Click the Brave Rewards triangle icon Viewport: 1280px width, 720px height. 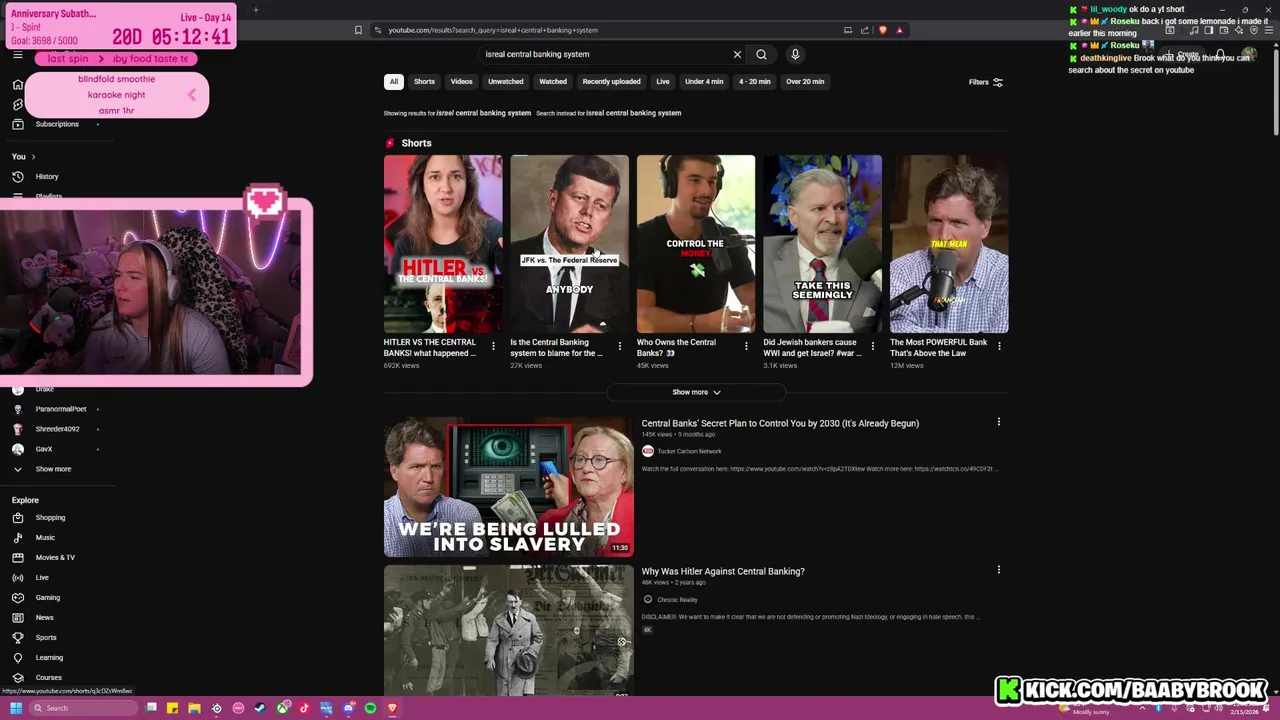tap(899, 30)
